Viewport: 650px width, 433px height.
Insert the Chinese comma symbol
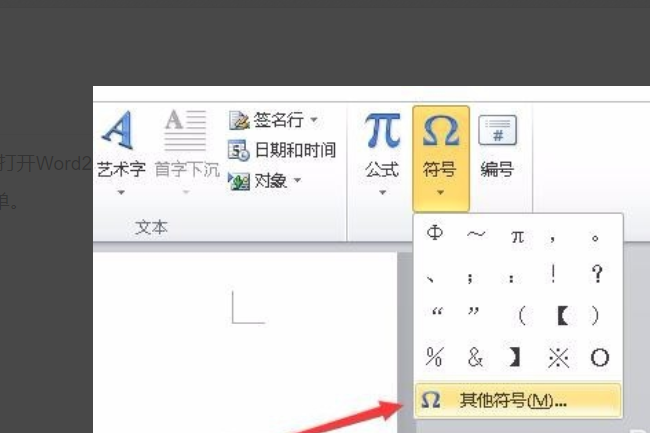click(553, 239)
